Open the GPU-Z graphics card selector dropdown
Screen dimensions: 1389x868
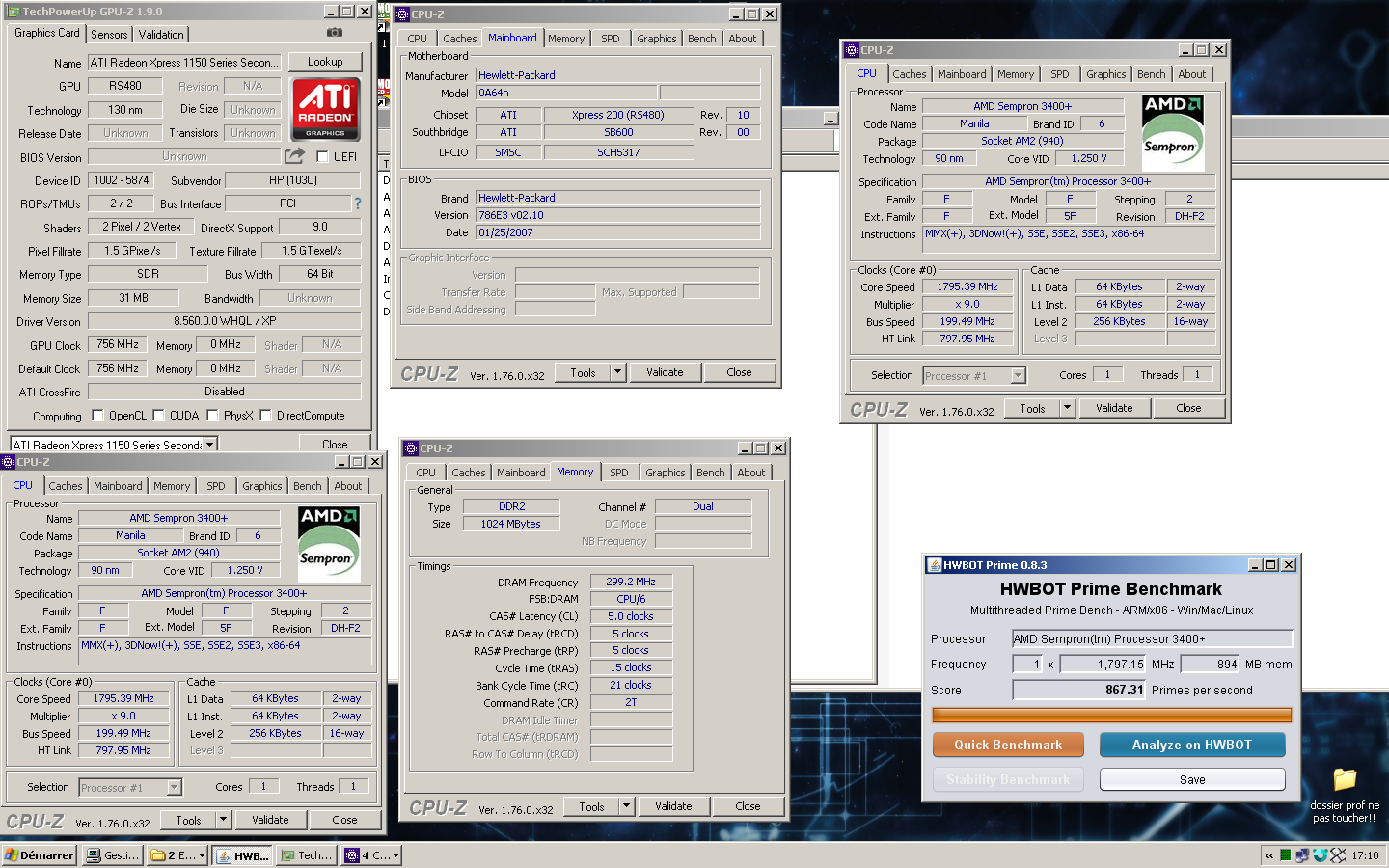(x=209, y=445)
